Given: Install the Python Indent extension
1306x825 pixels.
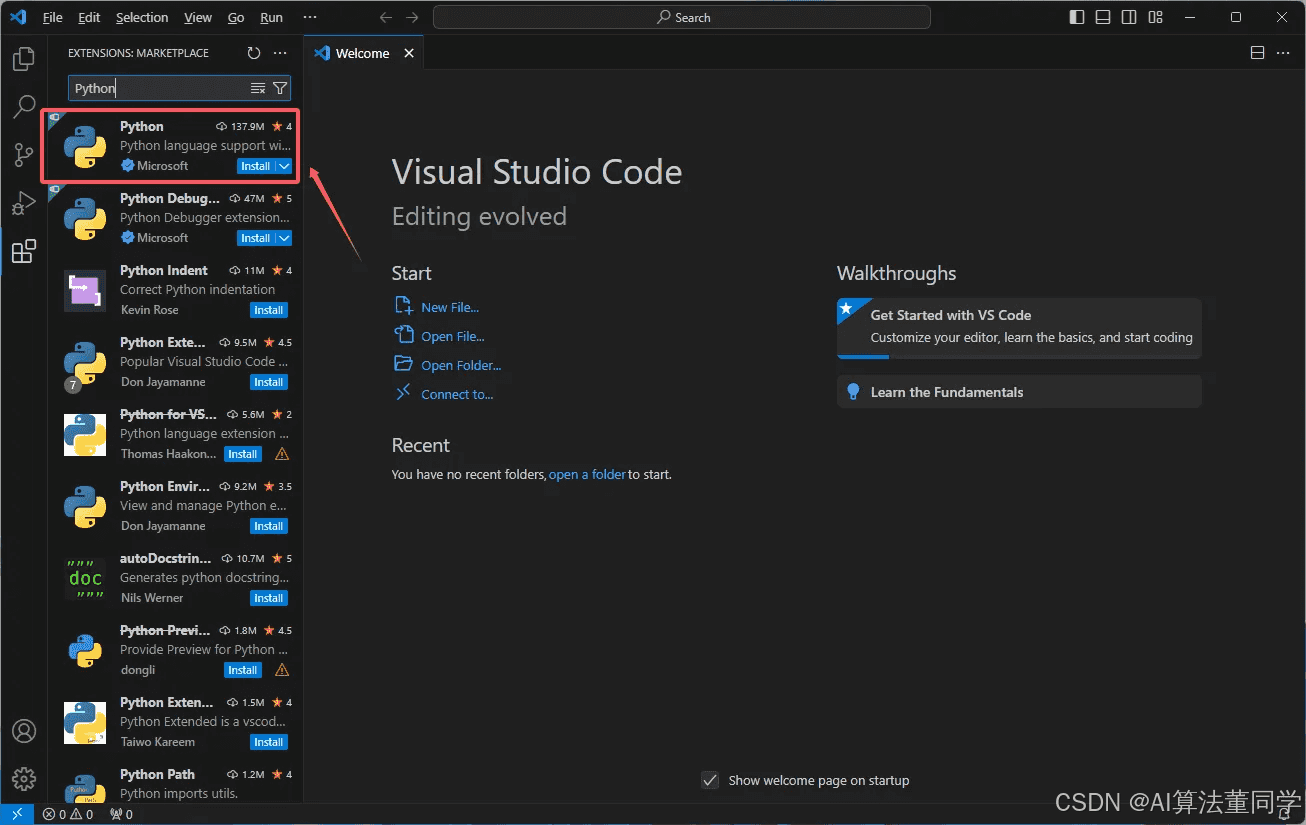Looking at the screenshot, I should (269, 310).
